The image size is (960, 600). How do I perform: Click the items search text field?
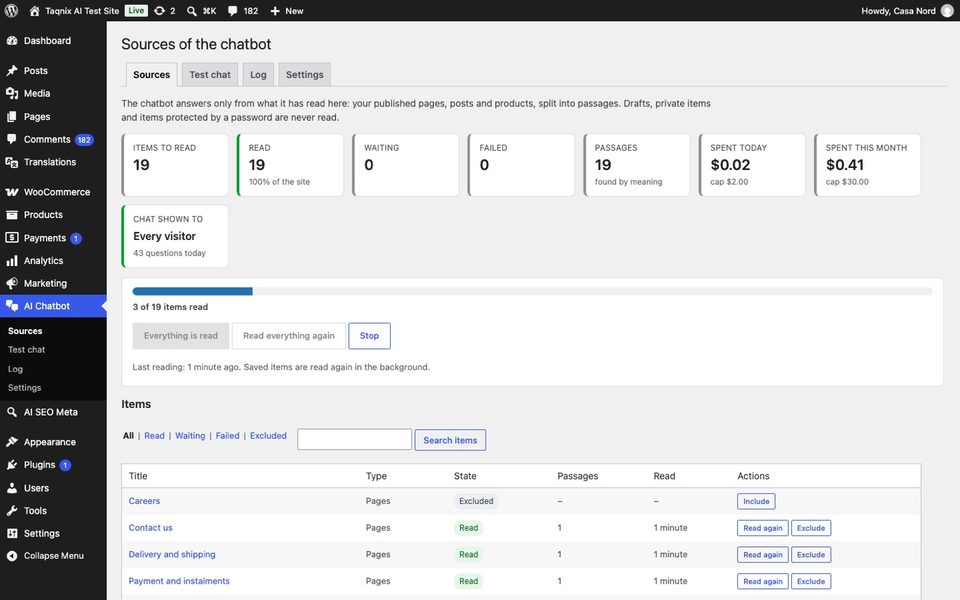354,440
